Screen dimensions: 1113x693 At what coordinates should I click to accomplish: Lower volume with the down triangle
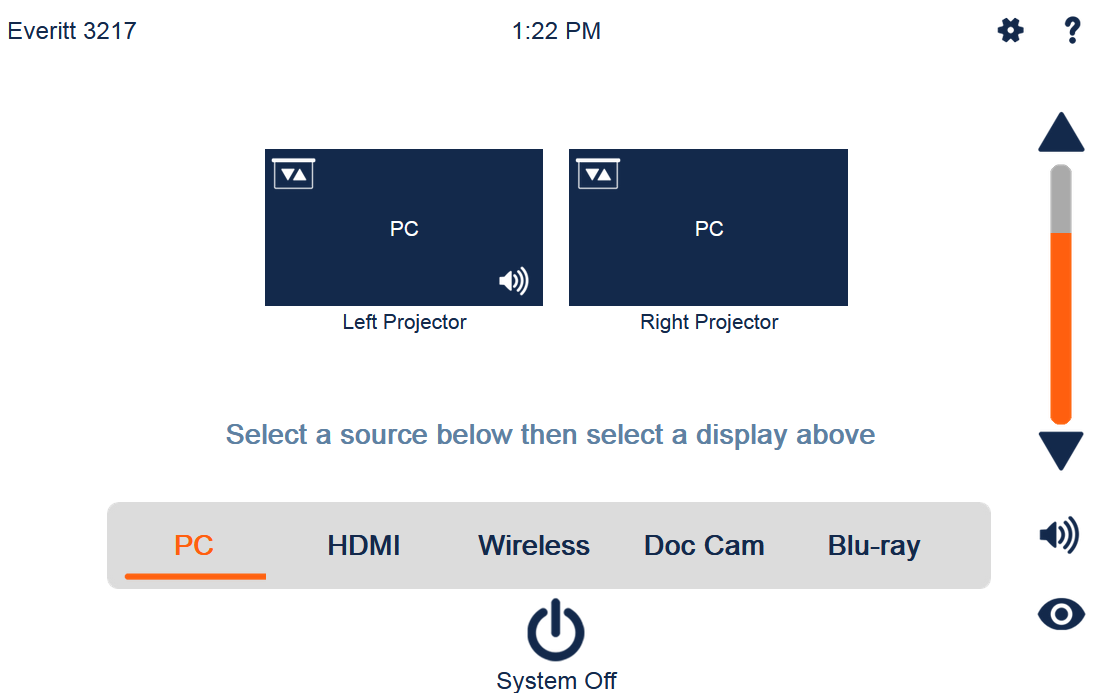click(x=1061, y=451)
